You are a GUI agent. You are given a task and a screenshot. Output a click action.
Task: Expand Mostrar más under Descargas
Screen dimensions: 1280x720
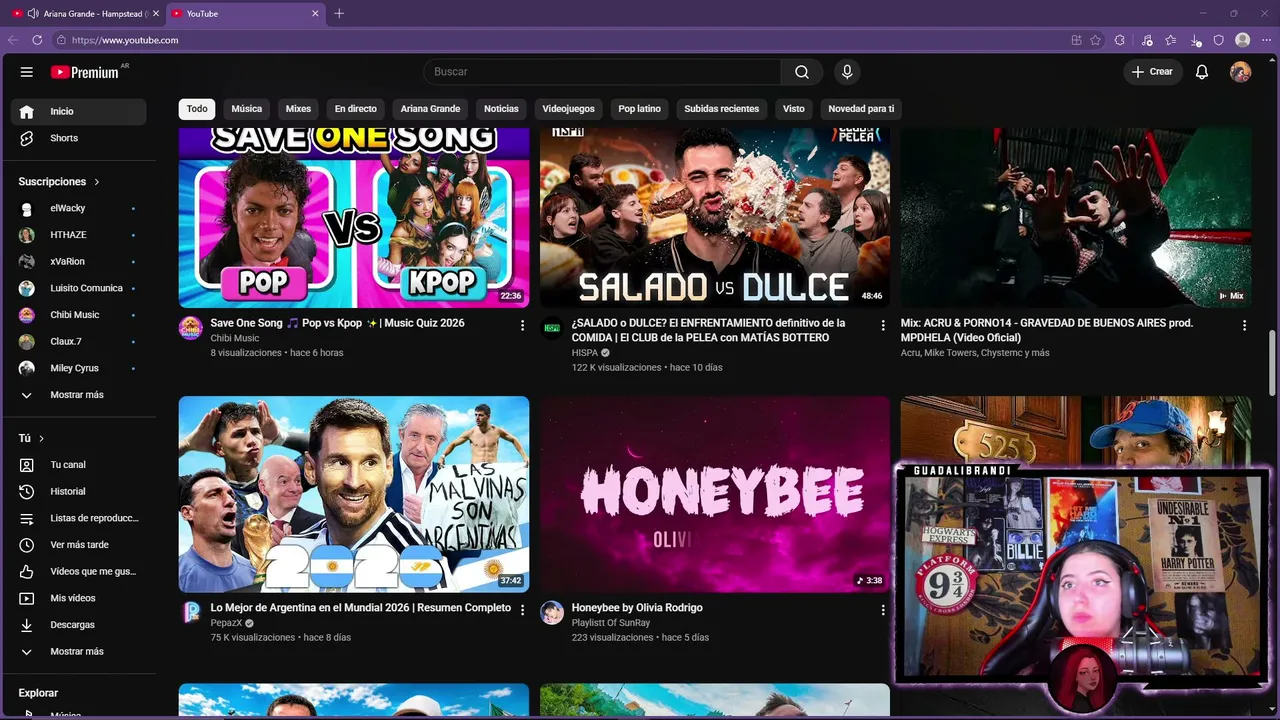(x=78, y=651)
